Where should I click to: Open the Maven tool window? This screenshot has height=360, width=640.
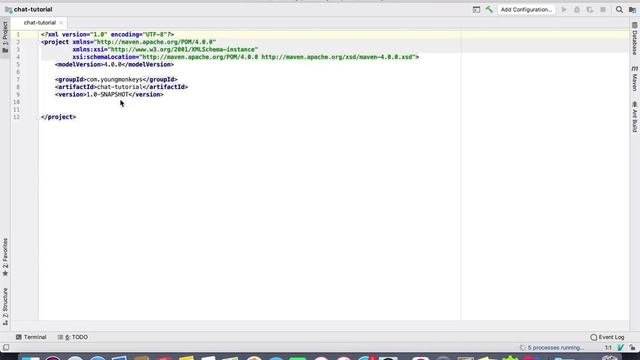635,79
